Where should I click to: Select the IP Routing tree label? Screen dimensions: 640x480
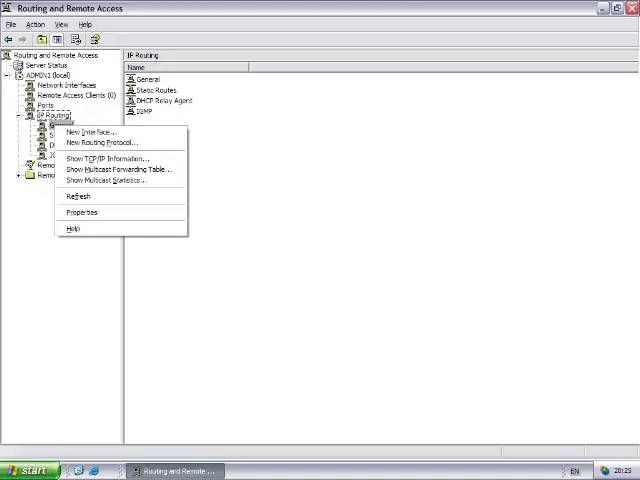pyautogui.click(x=54, y=116)
